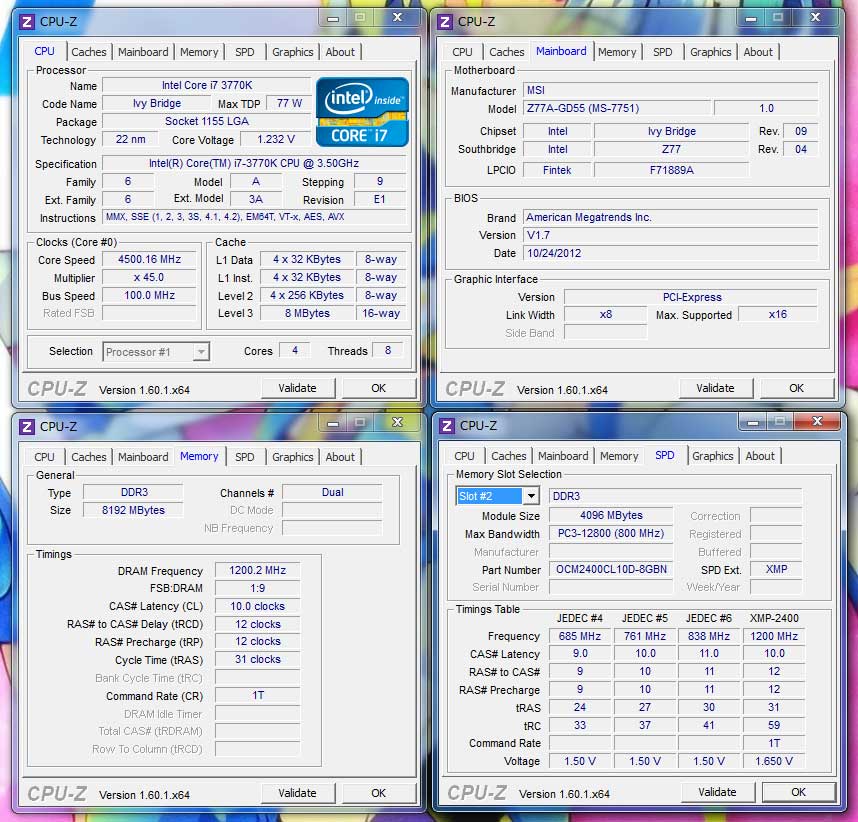Screen dimensions: 858x822
Task: Click Max Bandwidth 'PC3-12800 (800 MHz)'
Action: 611,534
